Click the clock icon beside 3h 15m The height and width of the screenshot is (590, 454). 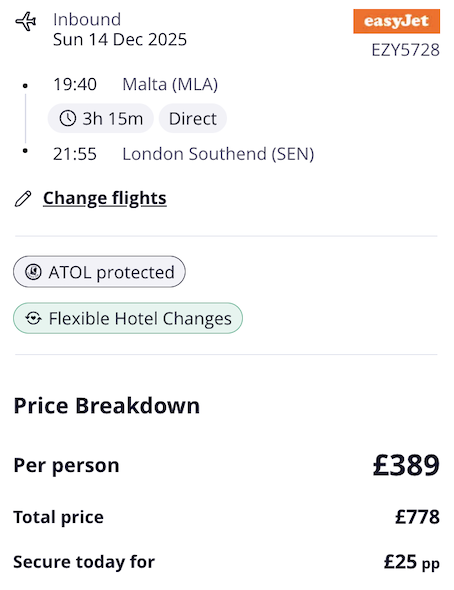coord(68,119)
